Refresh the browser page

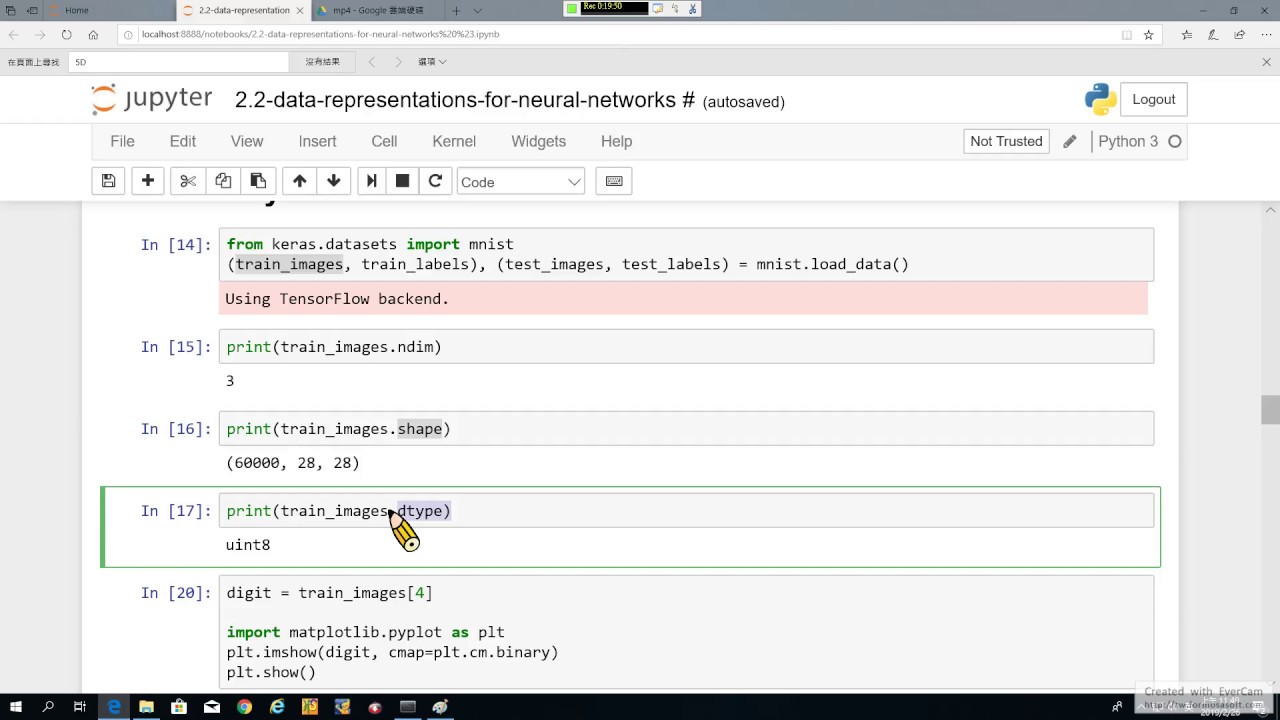tap(66, 34)
